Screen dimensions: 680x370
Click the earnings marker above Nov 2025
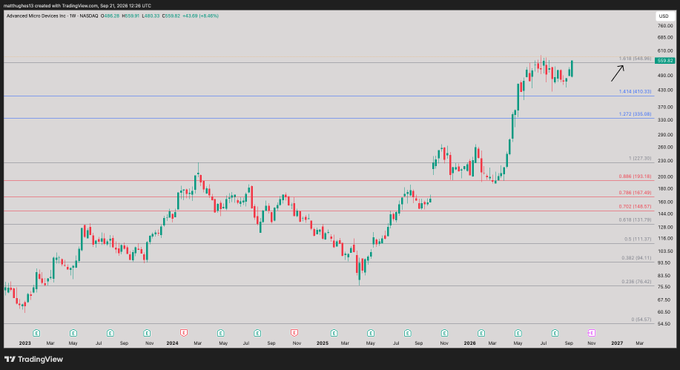pyautogui.click(x=445, y=333)
